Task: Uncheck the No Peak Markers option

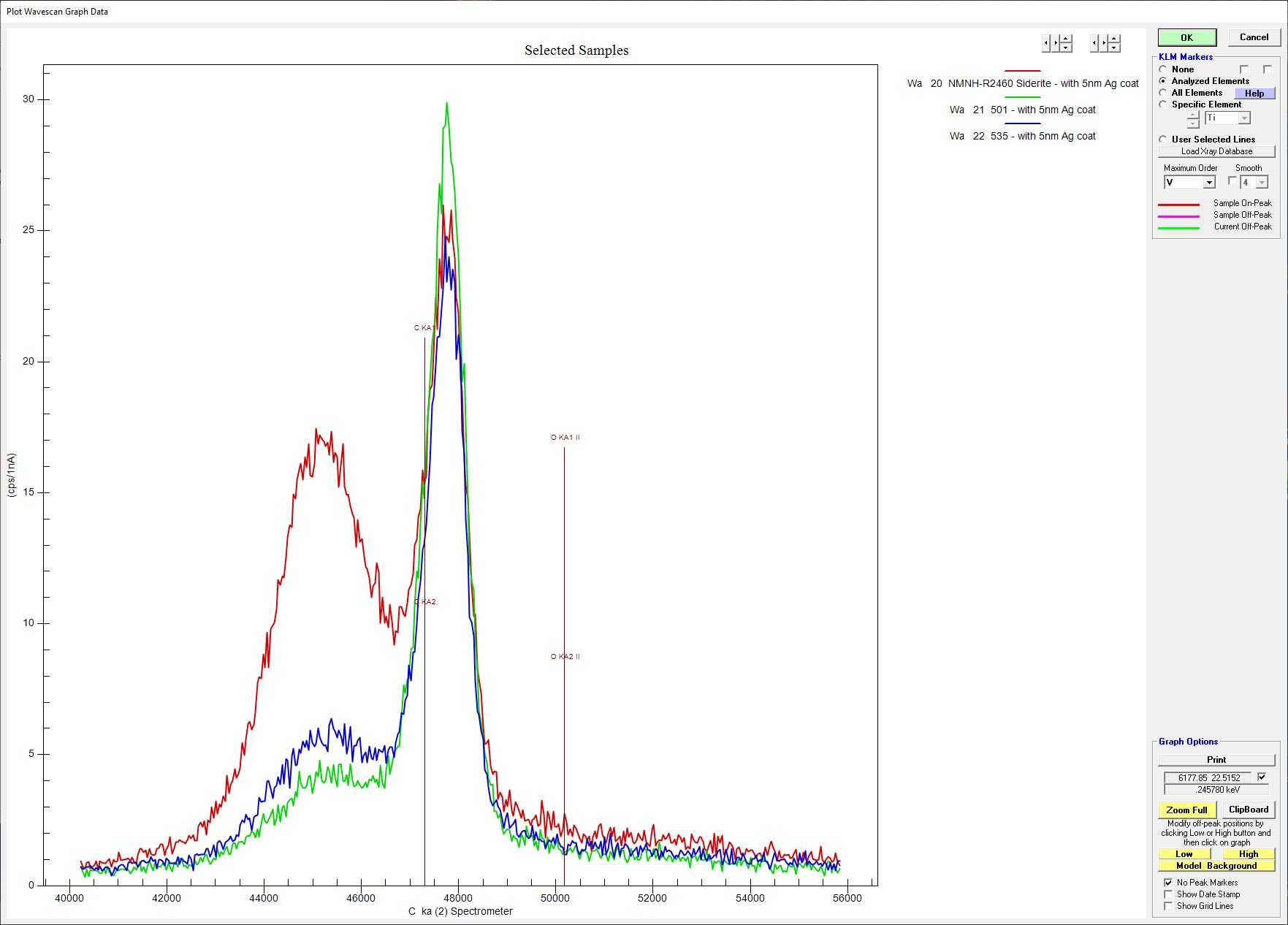Action: click(x=1168, y=883)
